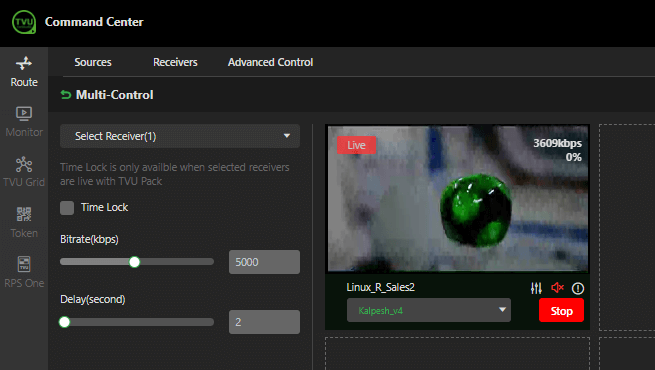Switch to the Receivers tab
This screenshot has height=370, width=655.
click(175, 62)
